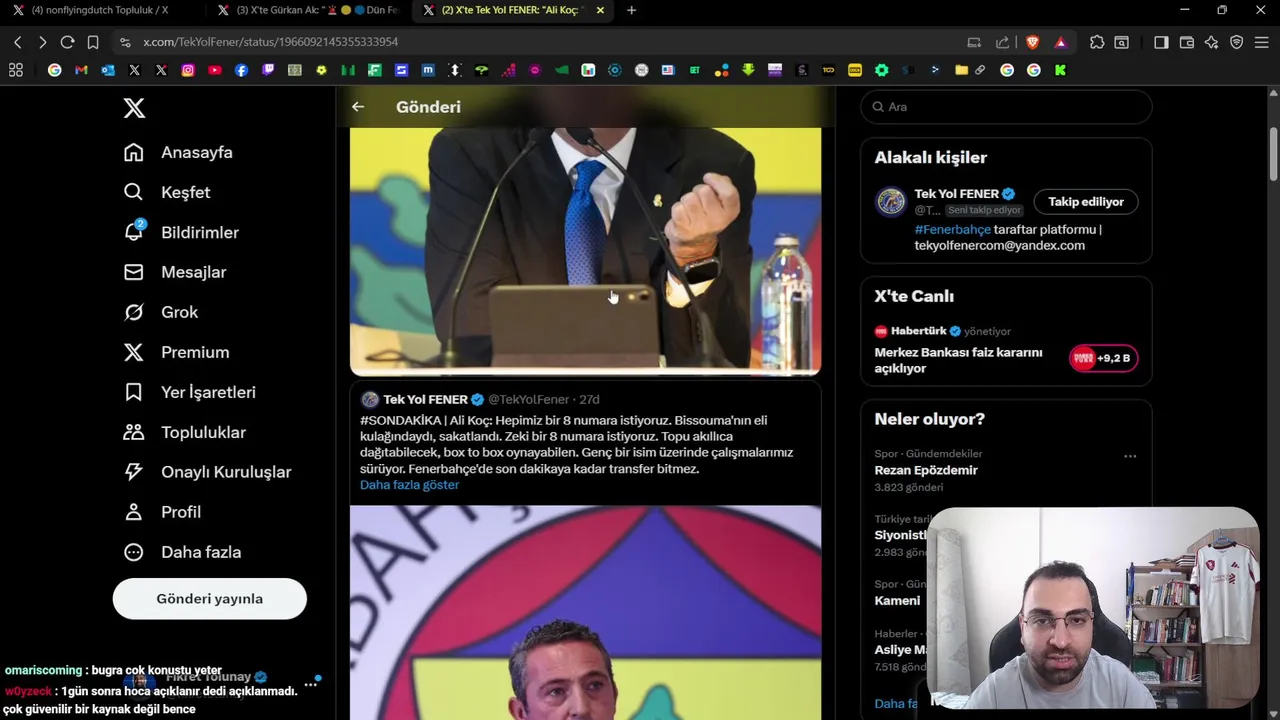Click browser back button
The width and height of the screenshot is (1280, 720).
[x=17, y=42]
